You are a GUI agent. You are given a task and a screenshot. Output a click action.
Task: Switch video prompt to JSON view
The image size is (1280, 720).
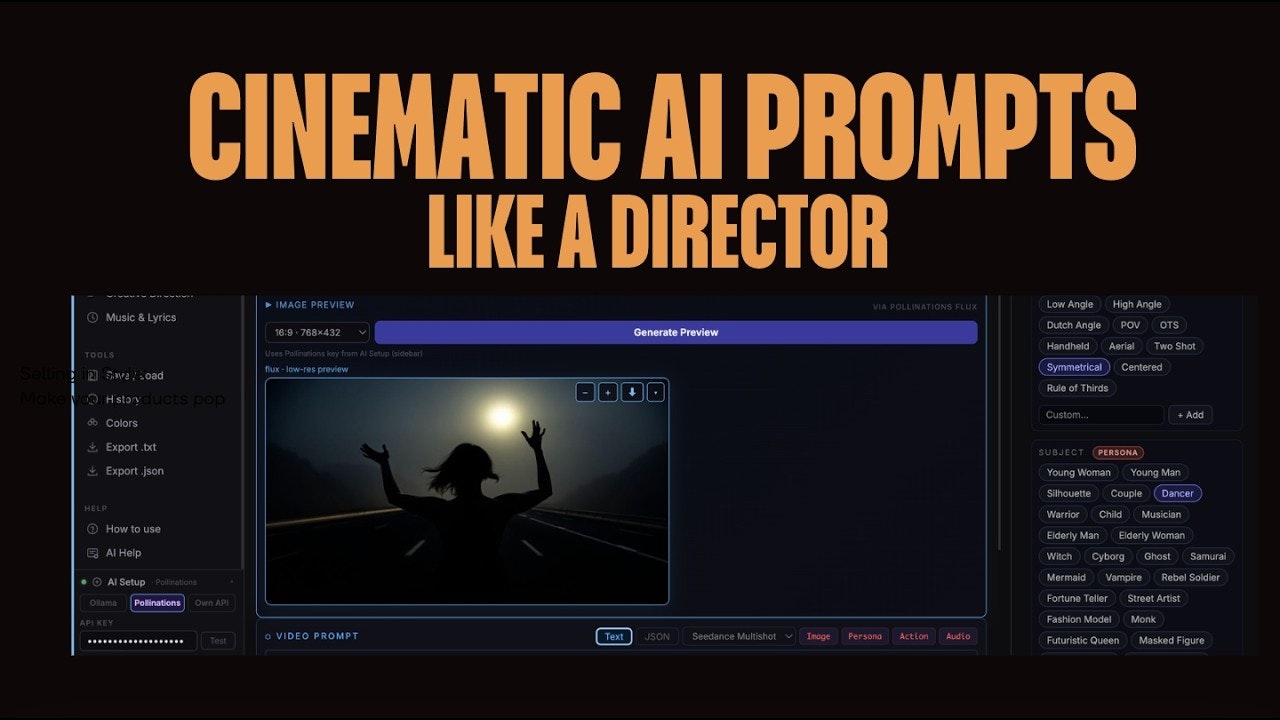pyautogui.click(x=658, y=636)
